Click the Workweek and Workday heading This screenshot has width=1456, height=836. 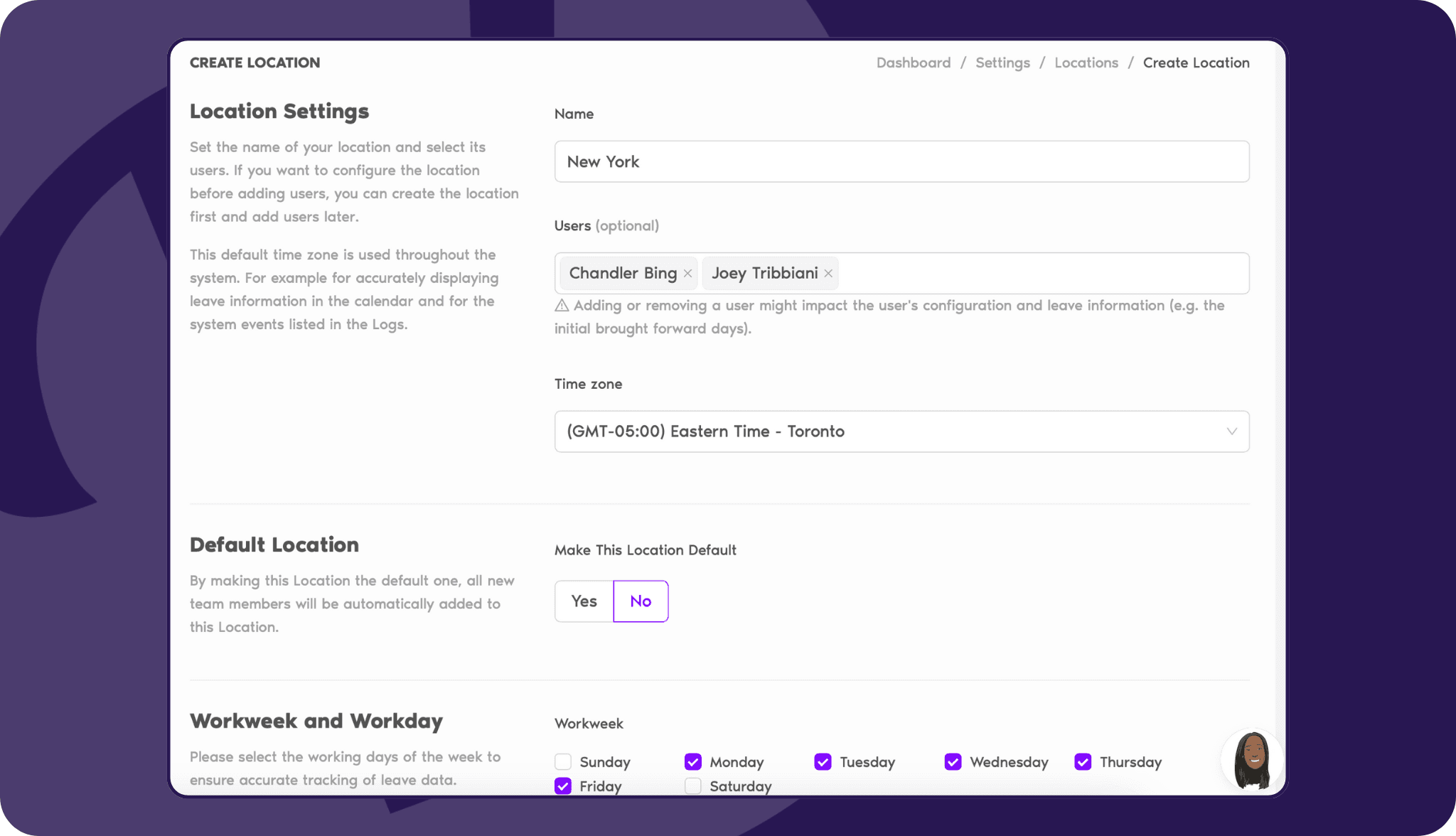coord(316,722)
